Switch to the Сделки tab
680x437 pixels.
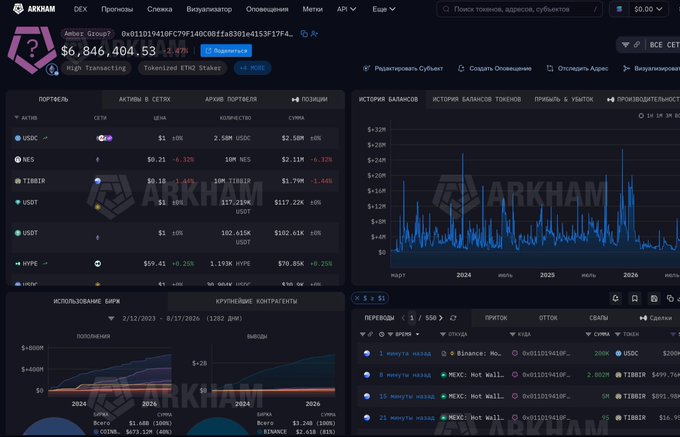tap(656, 318)
